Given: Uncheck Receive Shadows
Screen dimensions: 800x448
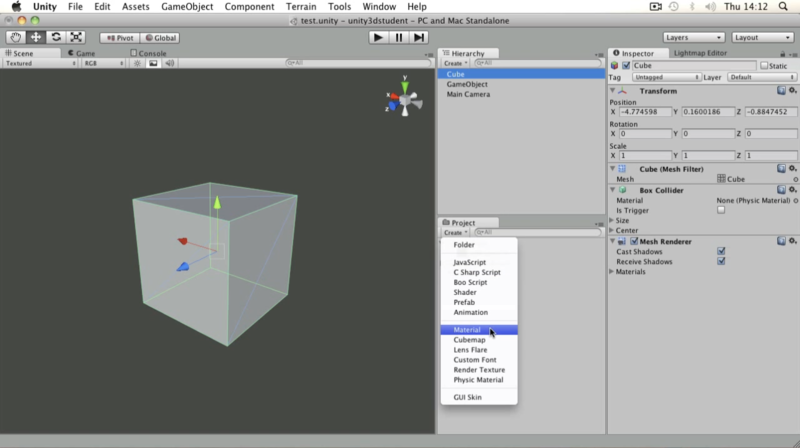Looking at the screenshot, I should [x=721, y=261].
